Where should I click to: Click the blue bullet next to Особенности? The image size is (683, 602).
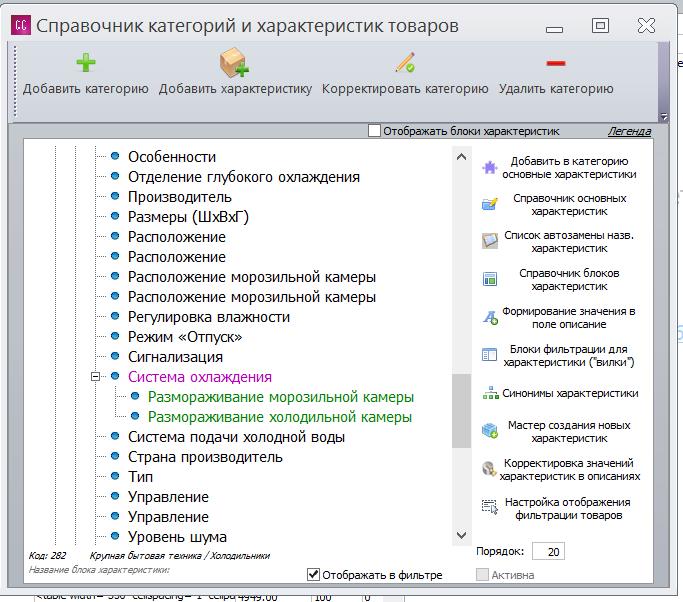click(x=115, y=156)
